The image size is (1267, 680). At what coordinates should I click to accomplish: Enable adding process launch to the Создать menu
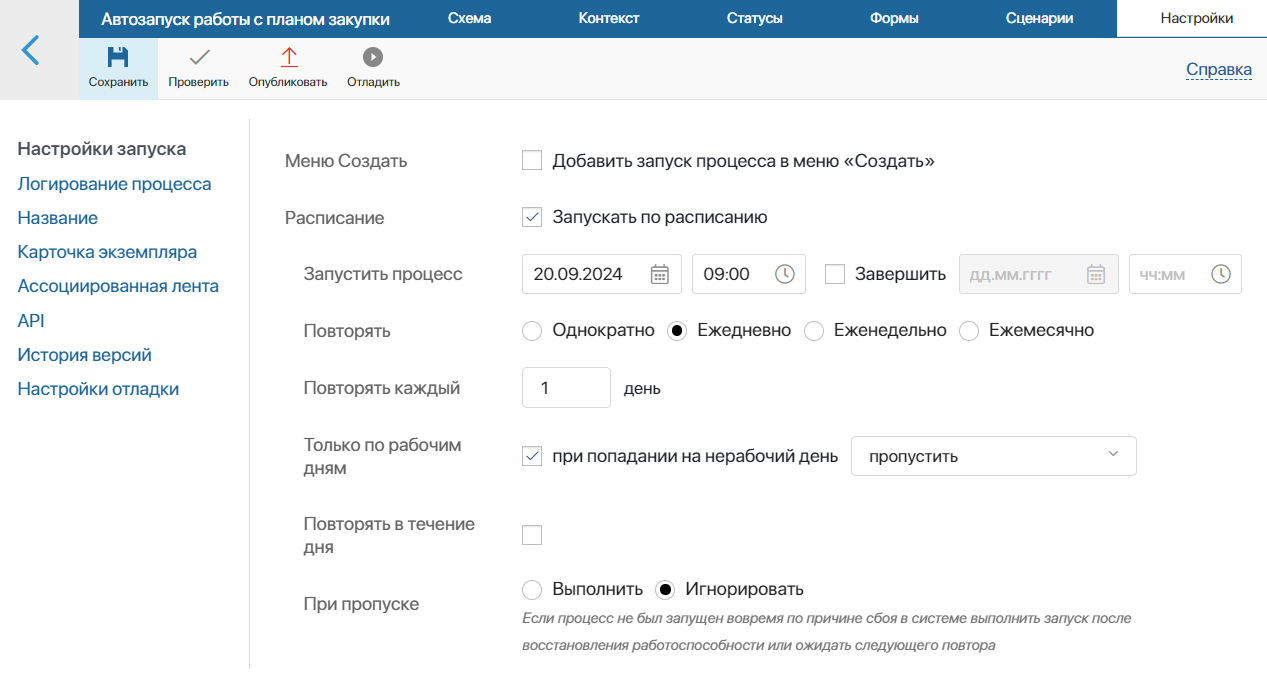click(x=532, y=161)
